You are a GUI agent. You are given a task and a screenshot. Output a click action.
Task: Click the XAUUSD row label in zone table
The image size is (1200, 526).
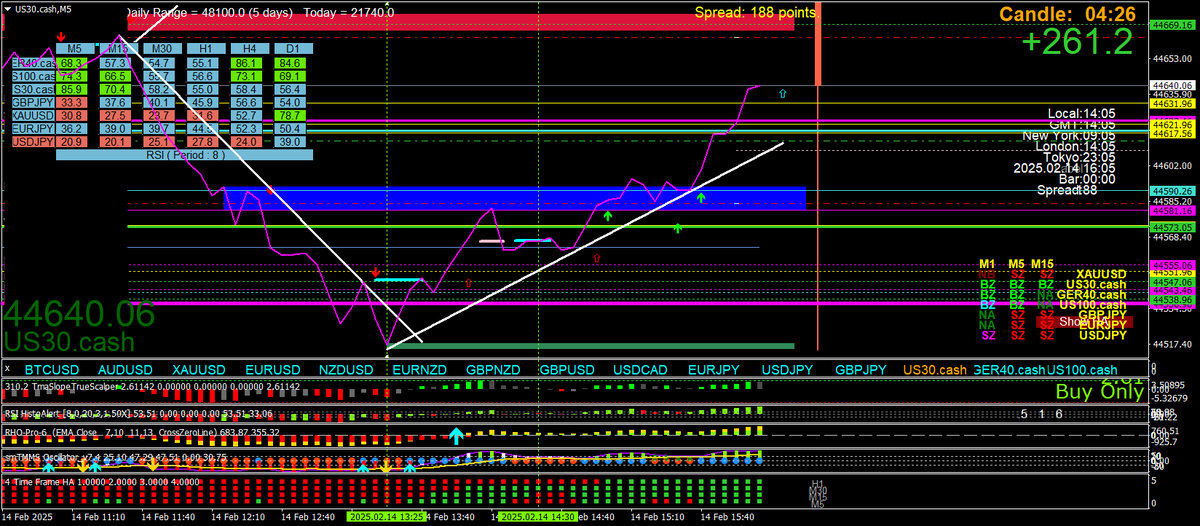tap(1101, 274)
